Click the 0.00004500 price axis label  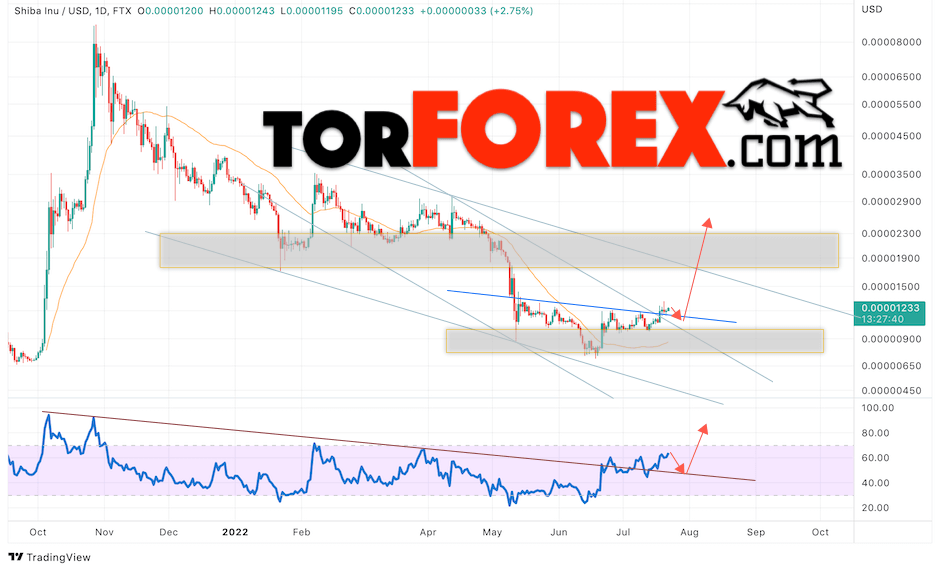coord(891,136)
